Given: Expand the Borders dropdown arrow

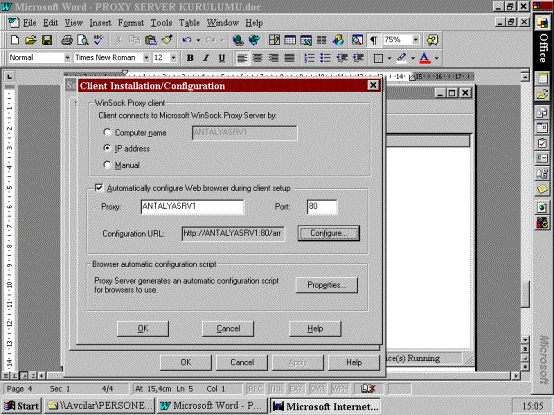Looking at the screenshot, I should pyautogui.click(x=389, y=58).
